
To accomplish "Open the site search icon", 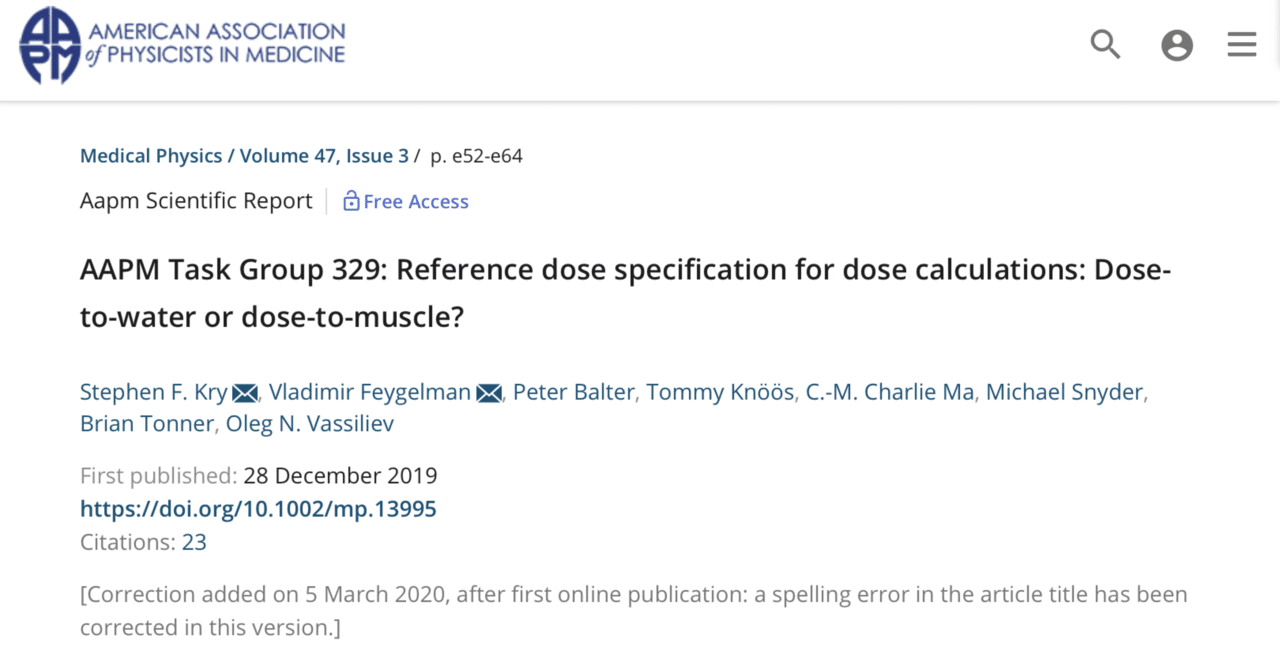I will point(1105,44).
